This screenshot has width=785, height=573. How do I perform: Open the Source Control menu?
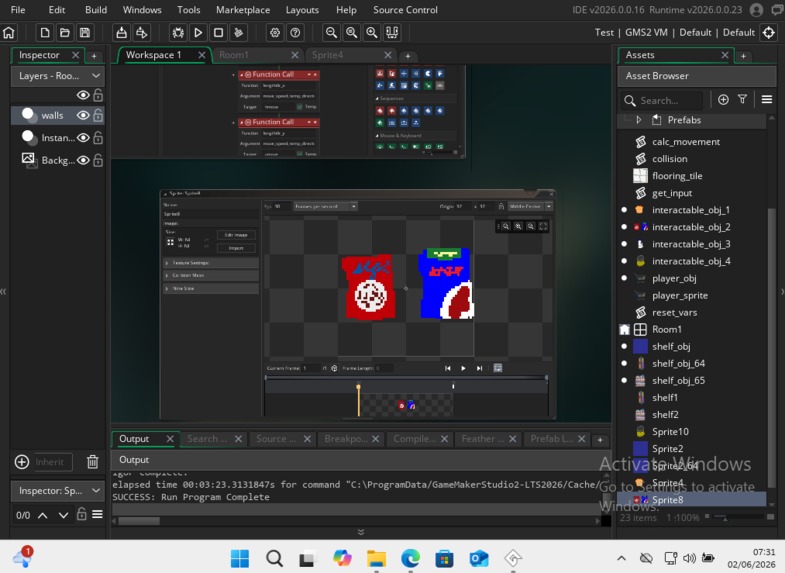coord(405,10)
